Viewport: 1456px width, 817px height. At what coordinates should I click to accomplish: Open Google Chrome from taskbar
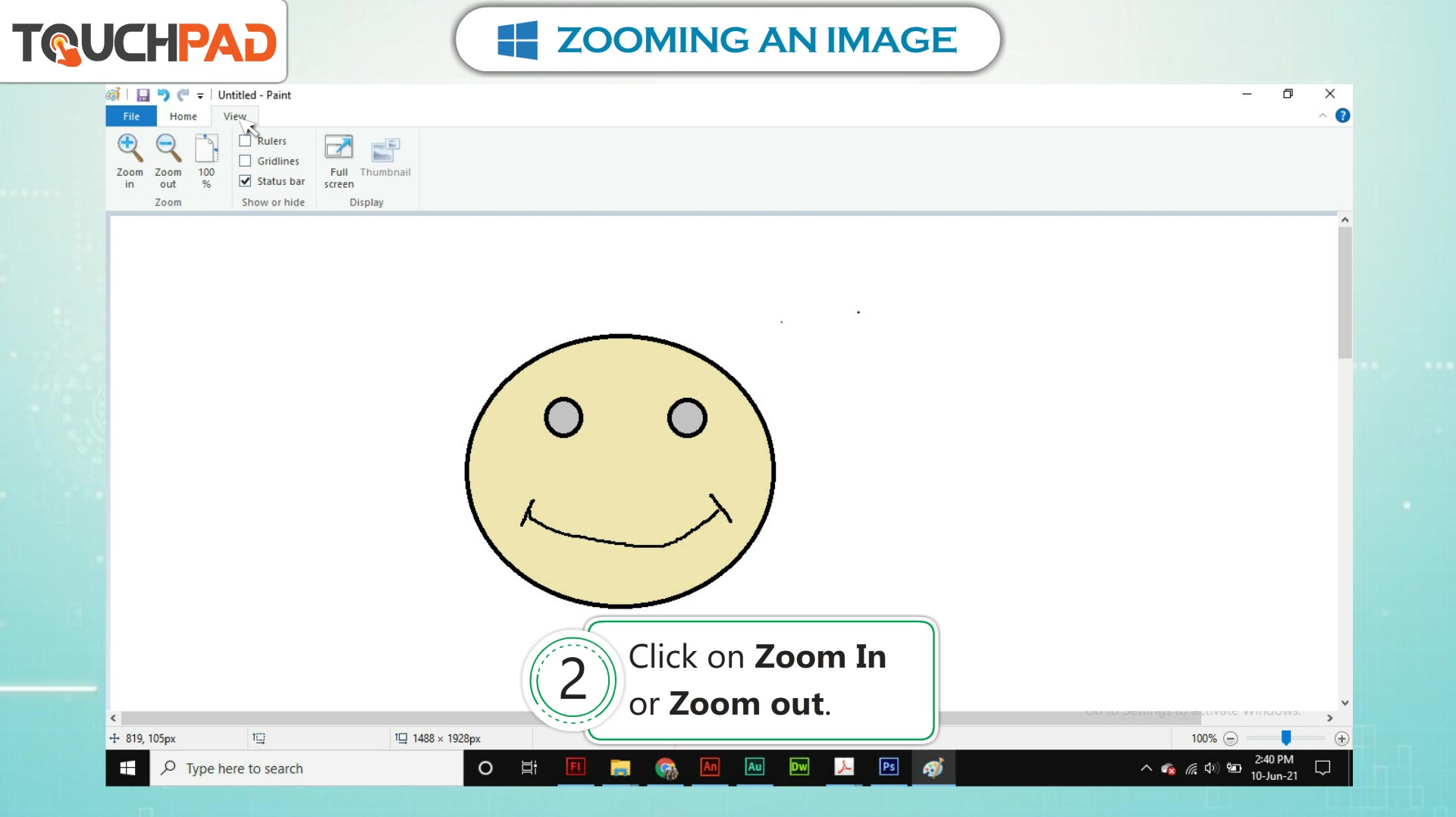pos(665,768)
